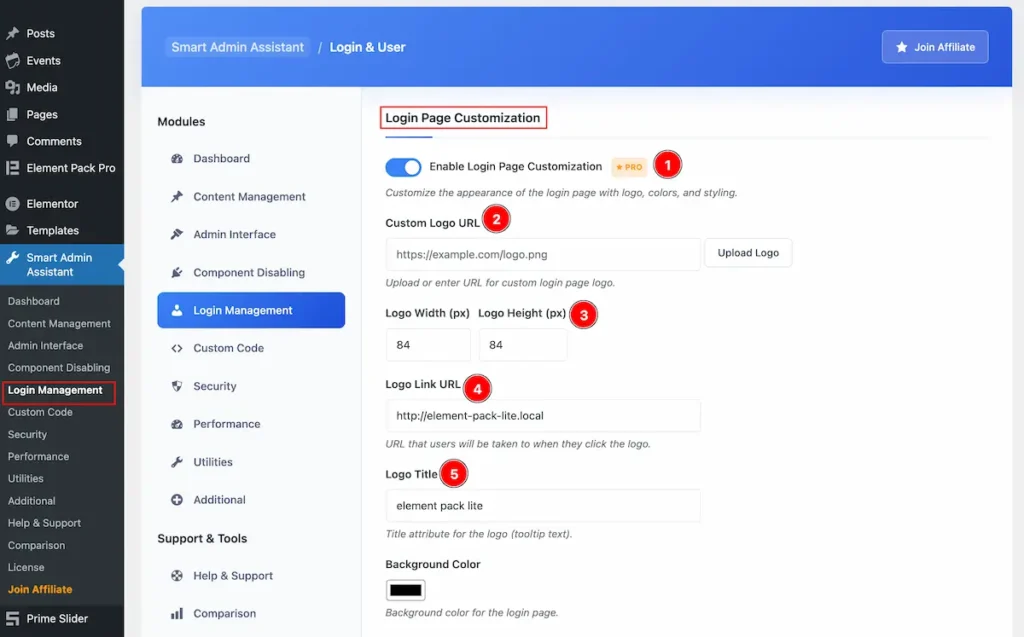Viewport: 1024px width, 637px height.
Task: Click the Security shield icon
Action: (177, 386)
